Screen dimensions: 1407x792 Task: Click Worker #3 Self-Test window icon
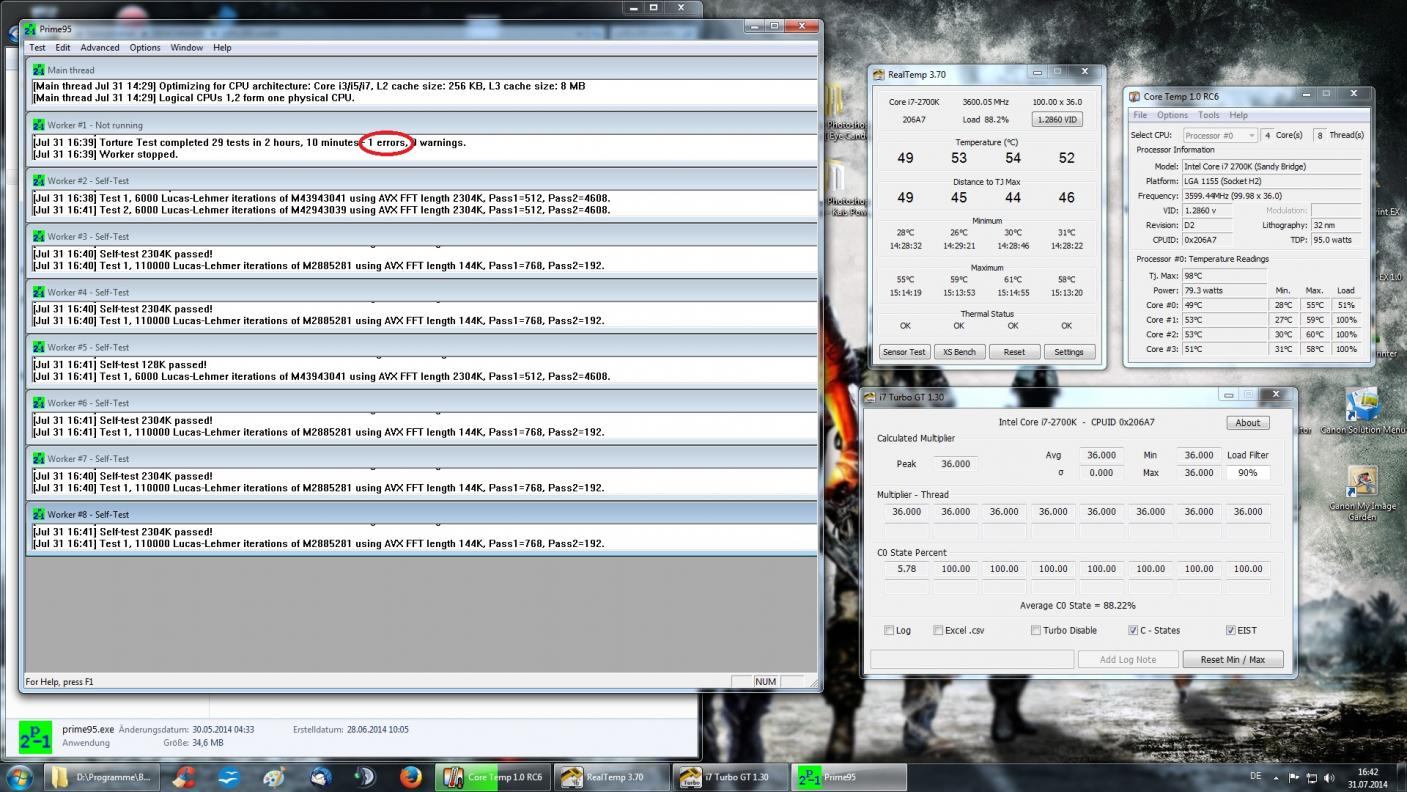pyautogui.click(x=39, y=237)
